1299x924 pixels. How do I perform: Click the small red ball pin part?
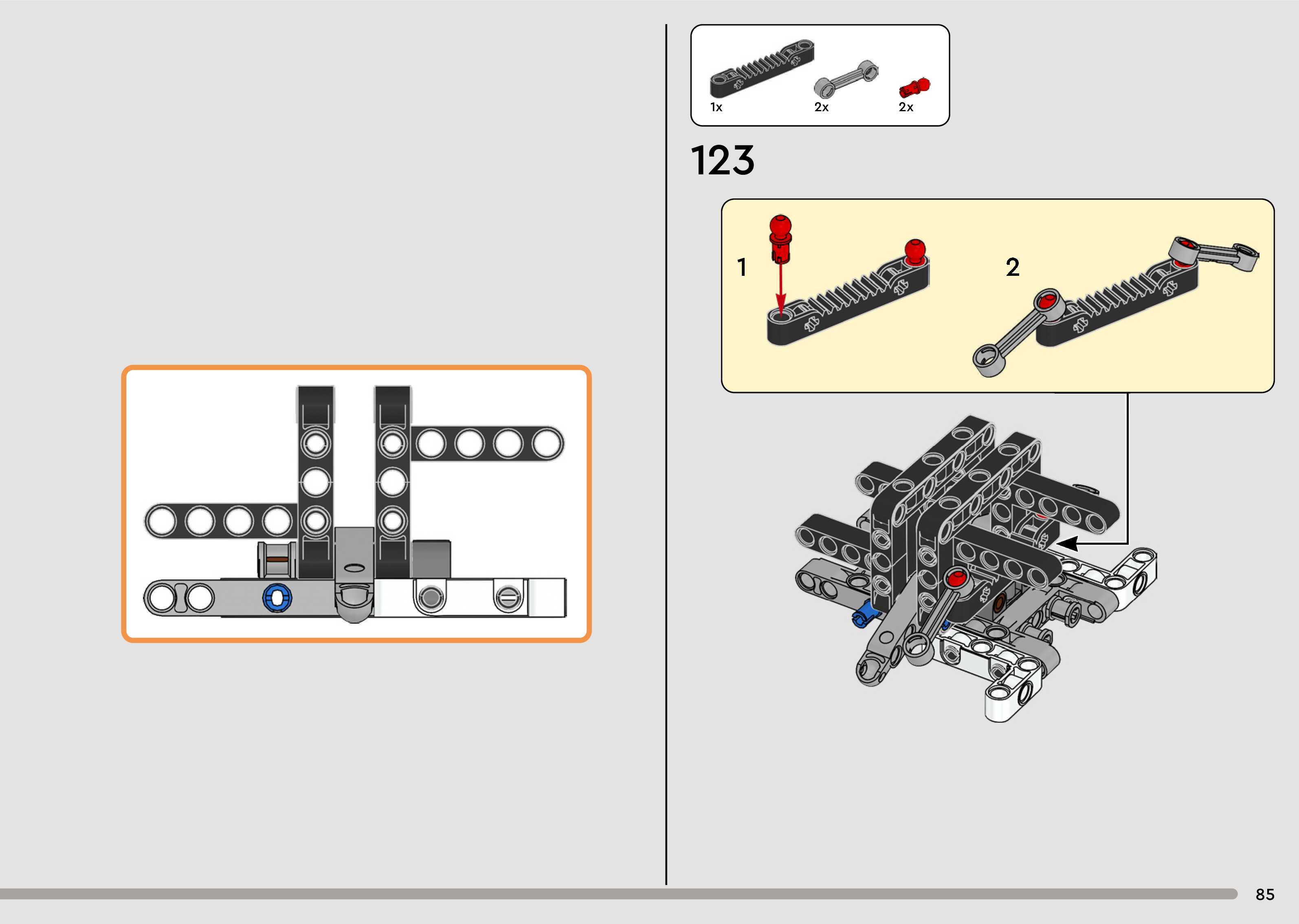(914, 88)
